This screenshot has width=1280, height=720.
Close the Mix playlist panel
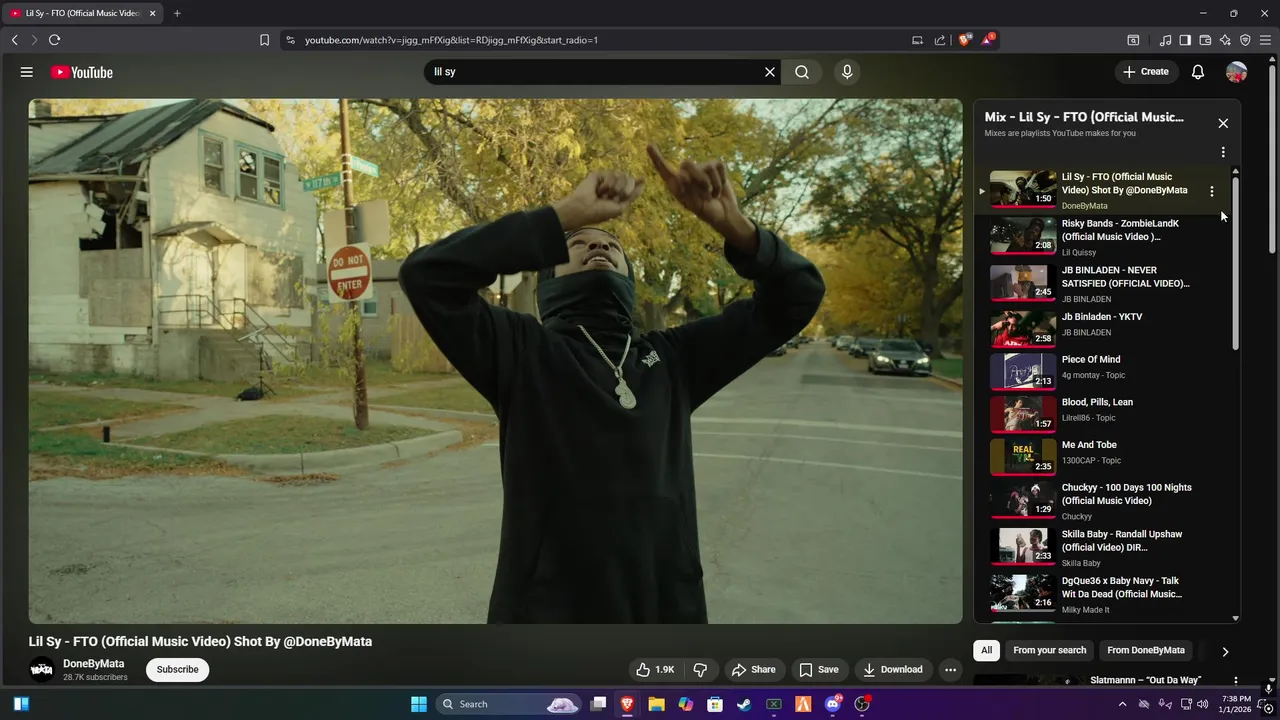[x=1223, y=123]
